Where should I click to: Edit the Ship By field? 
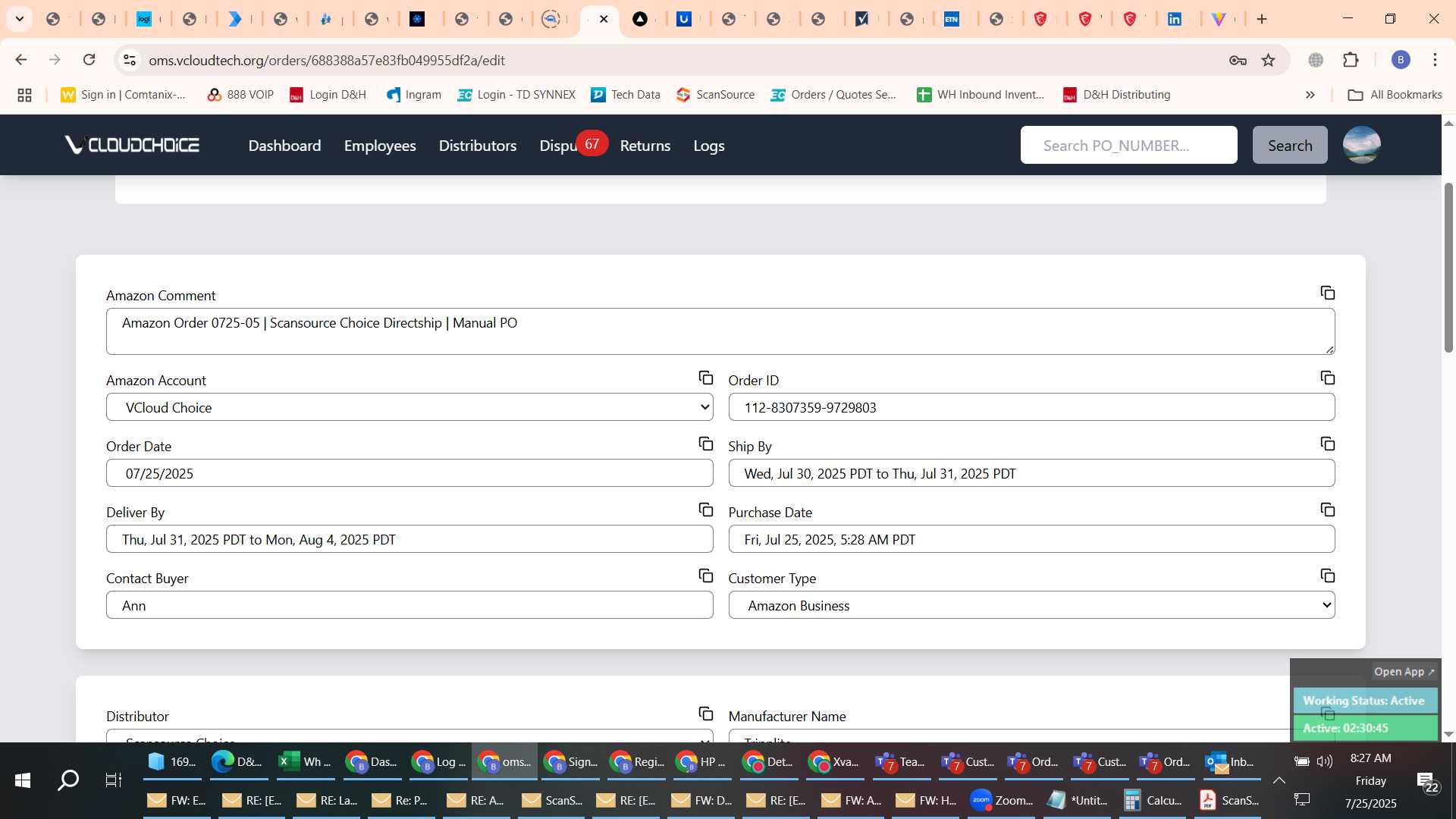coord(1031,473)
